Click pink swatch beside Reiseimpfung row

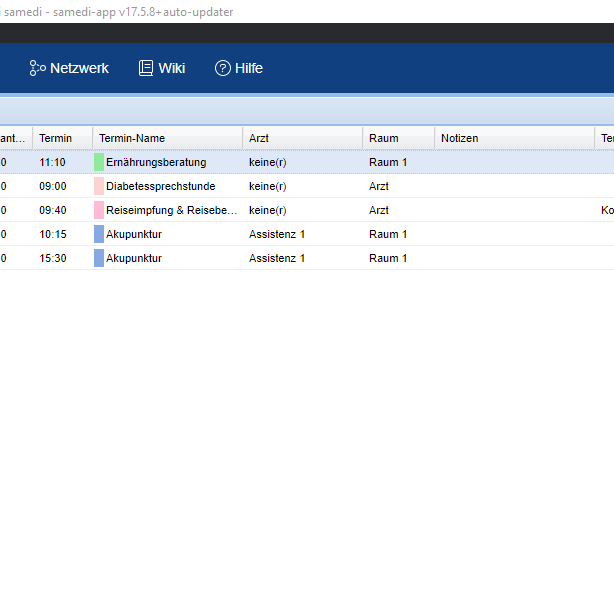point(98,210)
